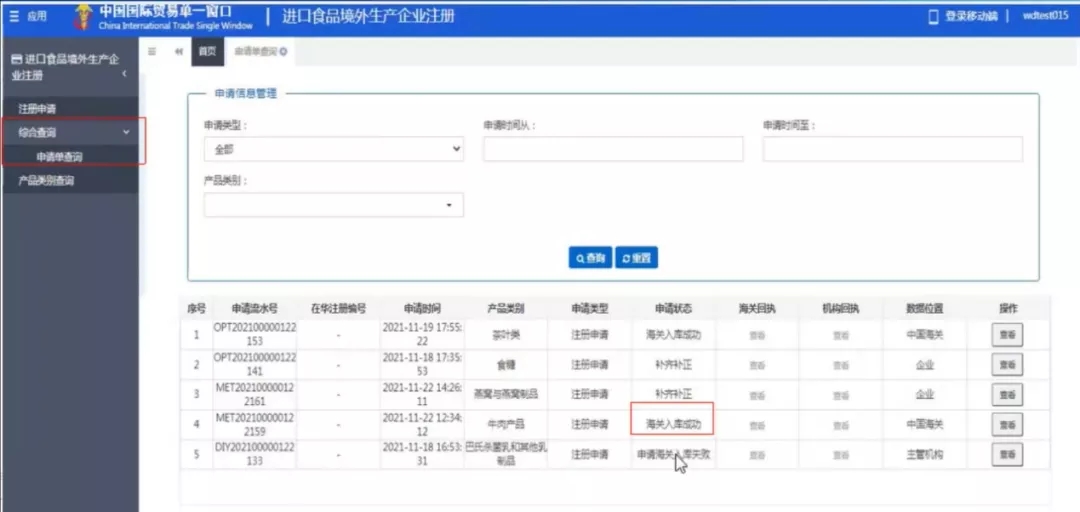Switch to the 首页 tab
The width and height of the screenshot is (1080, 512).
click(207, 52)
